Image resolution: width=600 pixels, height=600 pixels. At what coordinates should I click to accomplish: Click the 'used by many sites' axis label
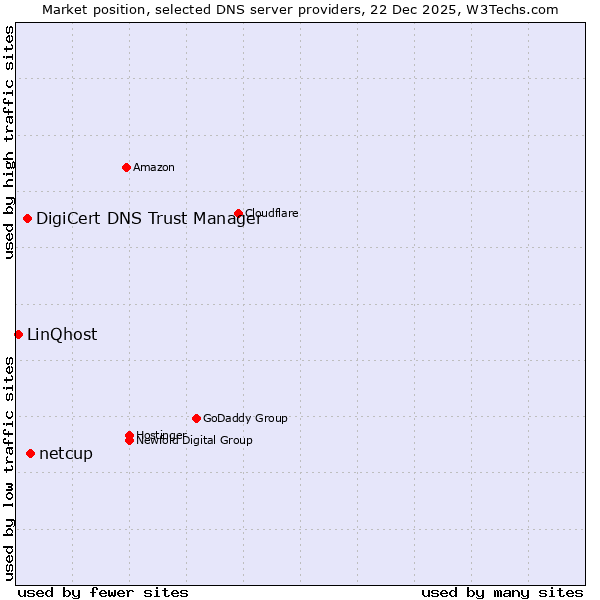pyautogui.click(x=502, y=593)
